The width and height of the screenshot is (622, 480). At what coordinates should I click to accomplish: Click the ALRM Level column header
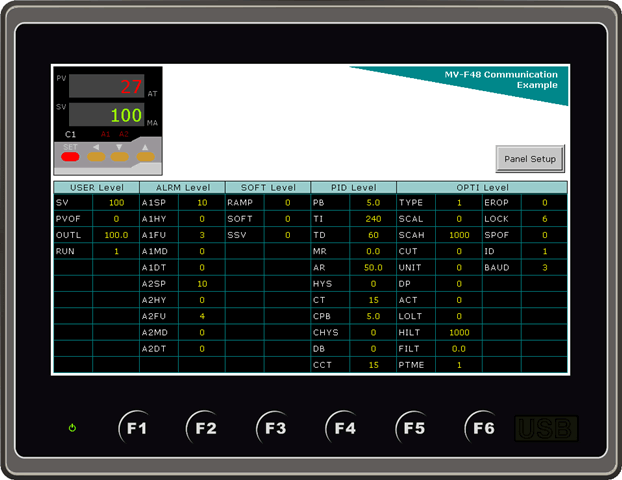pos(182,187)
